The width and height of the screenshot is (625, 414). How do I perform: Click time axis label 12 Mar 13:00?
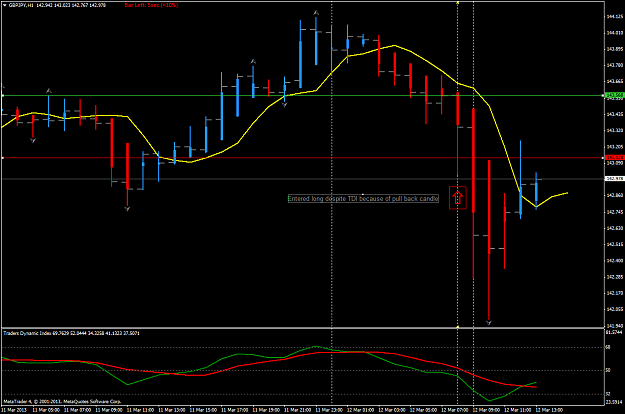coord(549,410)
